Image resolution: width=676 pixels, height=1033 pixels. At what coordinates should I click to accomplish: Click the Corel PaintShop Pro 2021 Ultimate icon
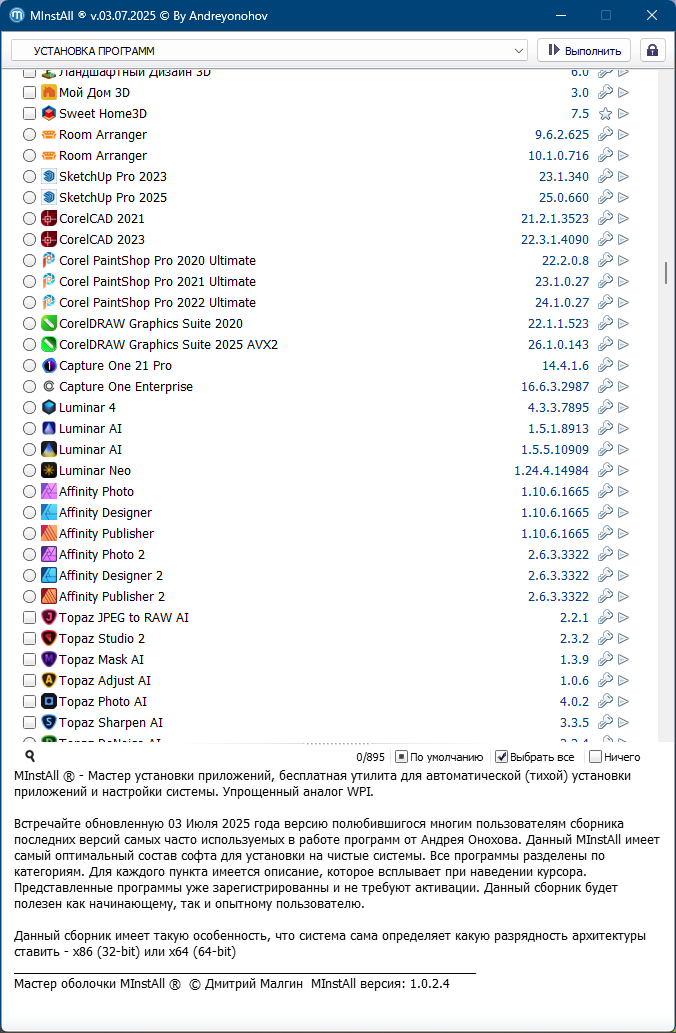[49, 281]
